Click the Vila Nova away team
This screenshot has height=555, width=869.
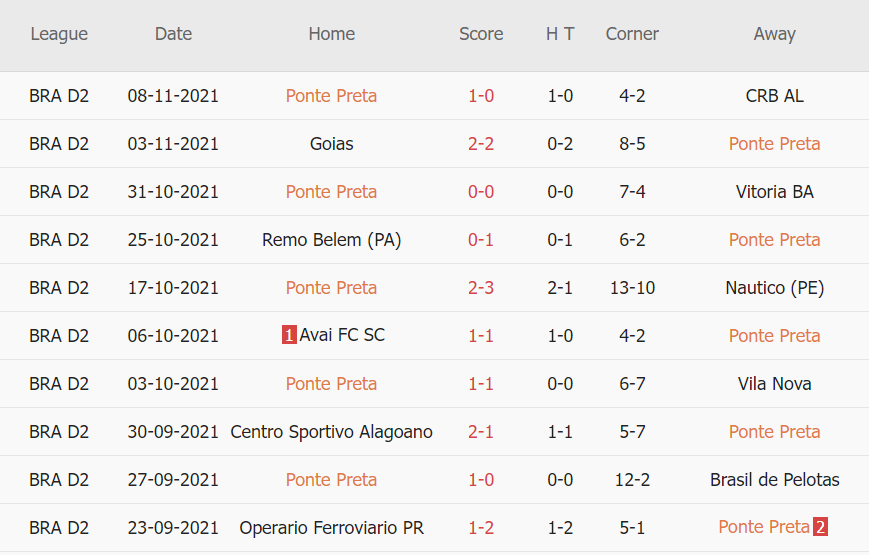(x=774, y=384)
